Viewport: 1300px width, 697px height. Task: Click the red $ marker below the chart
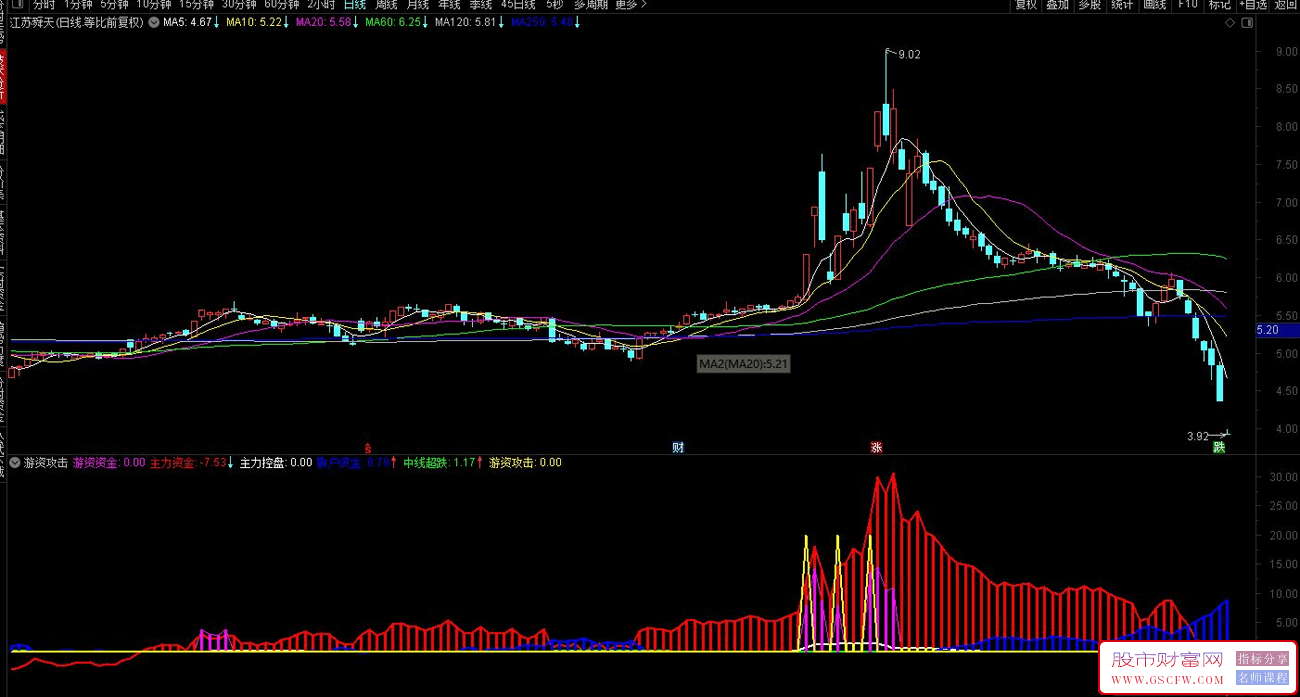click(x=368, y=447)
